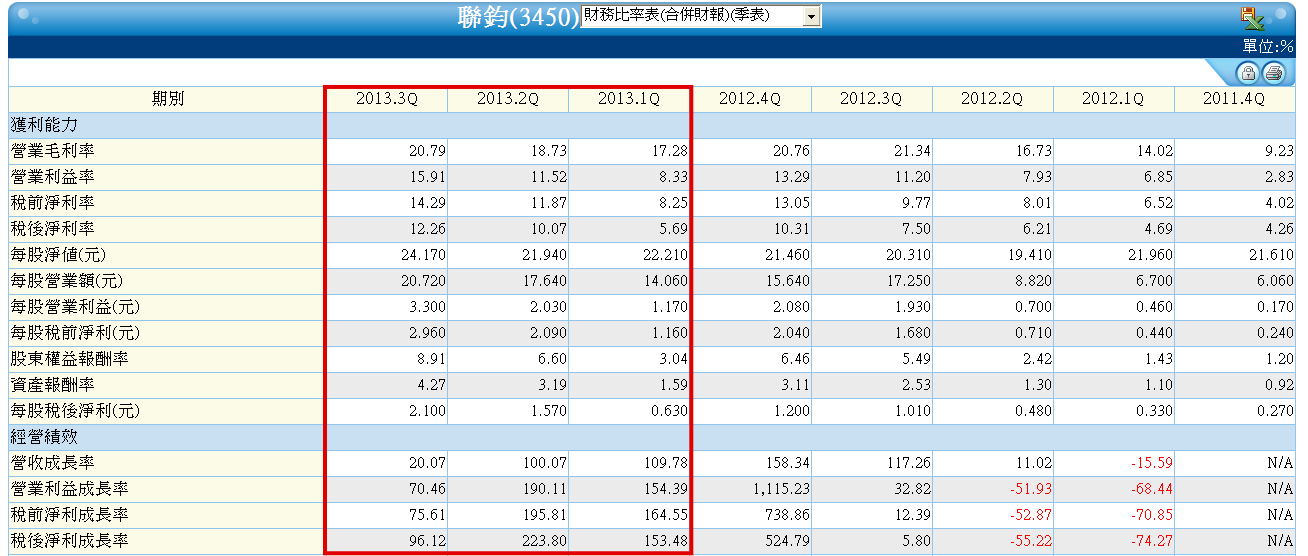Image resolution: width=1308 pixels, height=556 pixels.
Task: Click the red -68.44 value
Action: [1151, 489]
